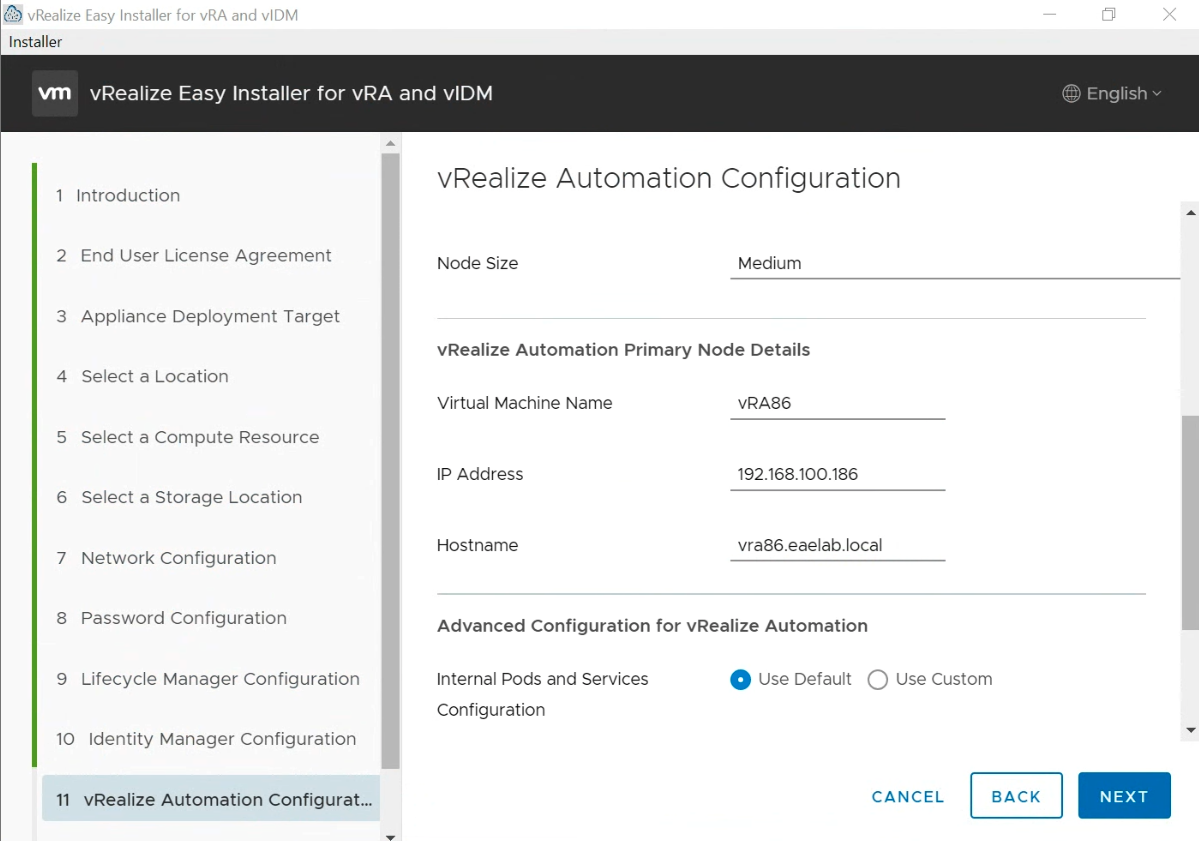Open the Installer menu
Viewport: 1199px width, 841px height.
coord(35,41)
